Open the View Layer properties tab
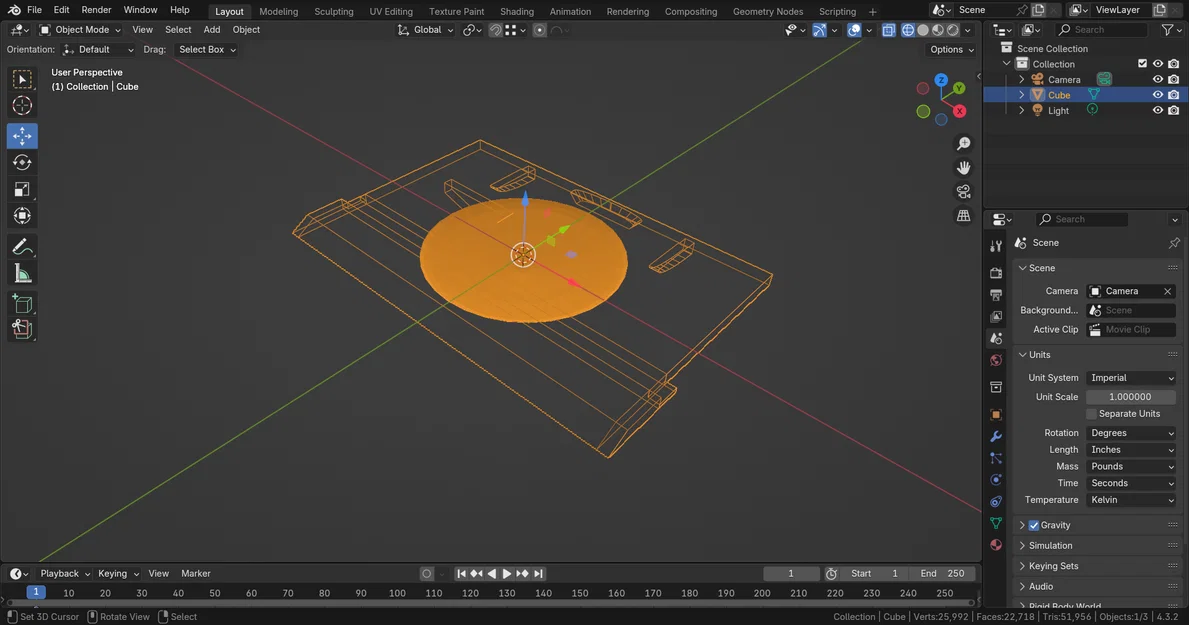The width and height of the screenshot is (1189, 625). (996, 316)
